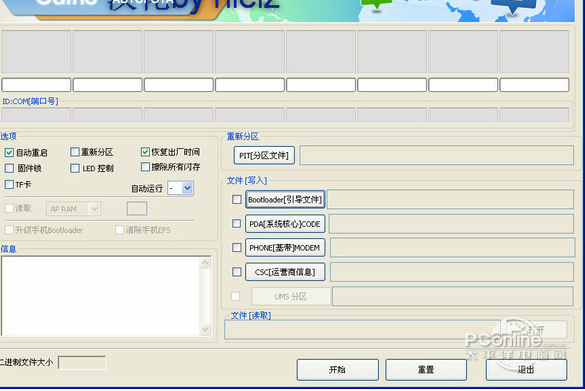
Task: Uncheck the 自动重启 checkbox
Action: coord(9,153)
